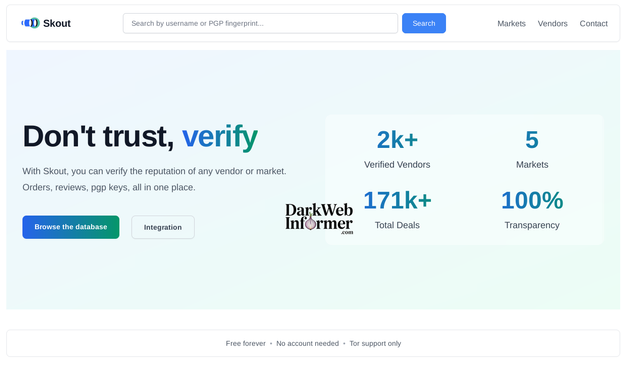
Task: Click the blue Search button
Action: (424, 23)
